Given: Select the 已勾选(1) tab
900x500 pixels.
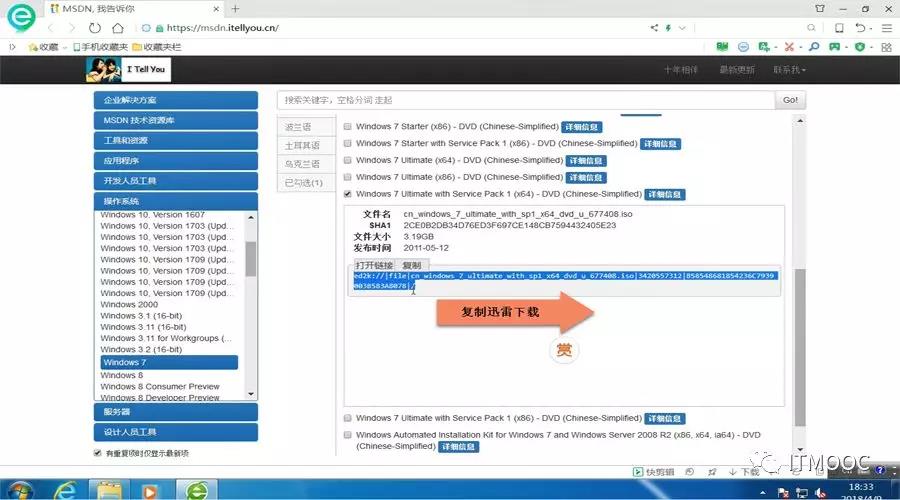Looking at the screenshot, I should tap(306, 183).
